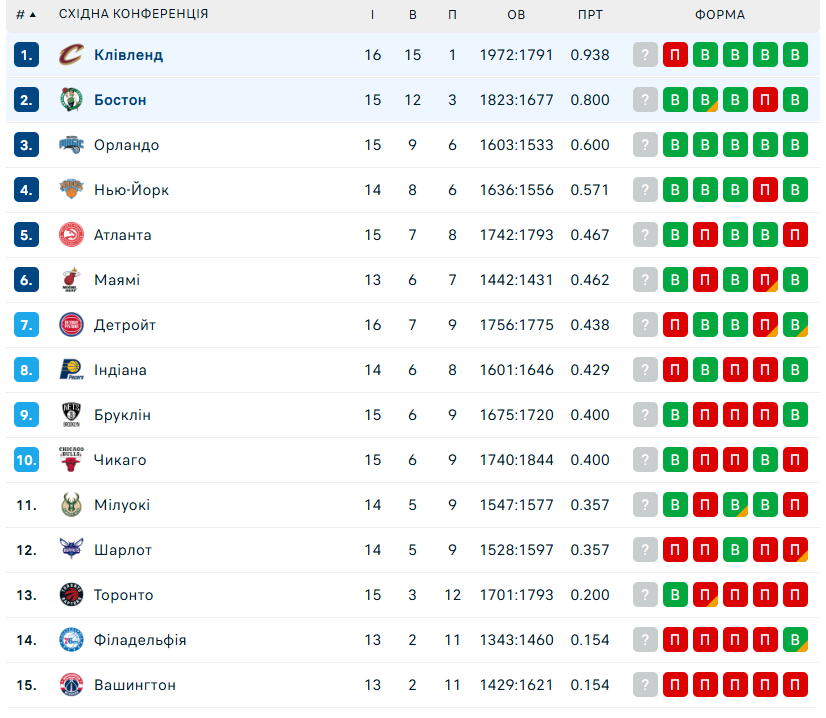Open the Філадельфія team page
Screen dimensions: 826x718
coord(140,640)
